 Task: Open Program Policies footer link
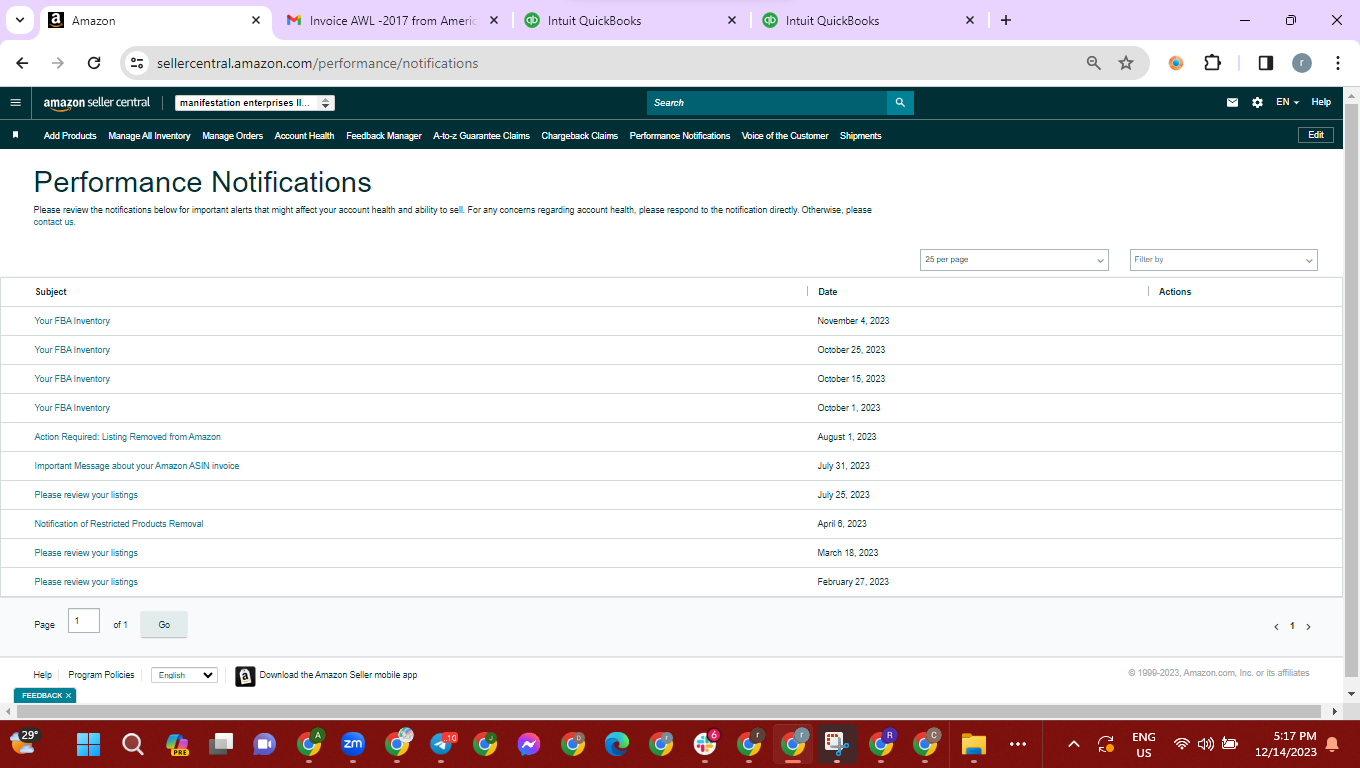tap(101, 675)
